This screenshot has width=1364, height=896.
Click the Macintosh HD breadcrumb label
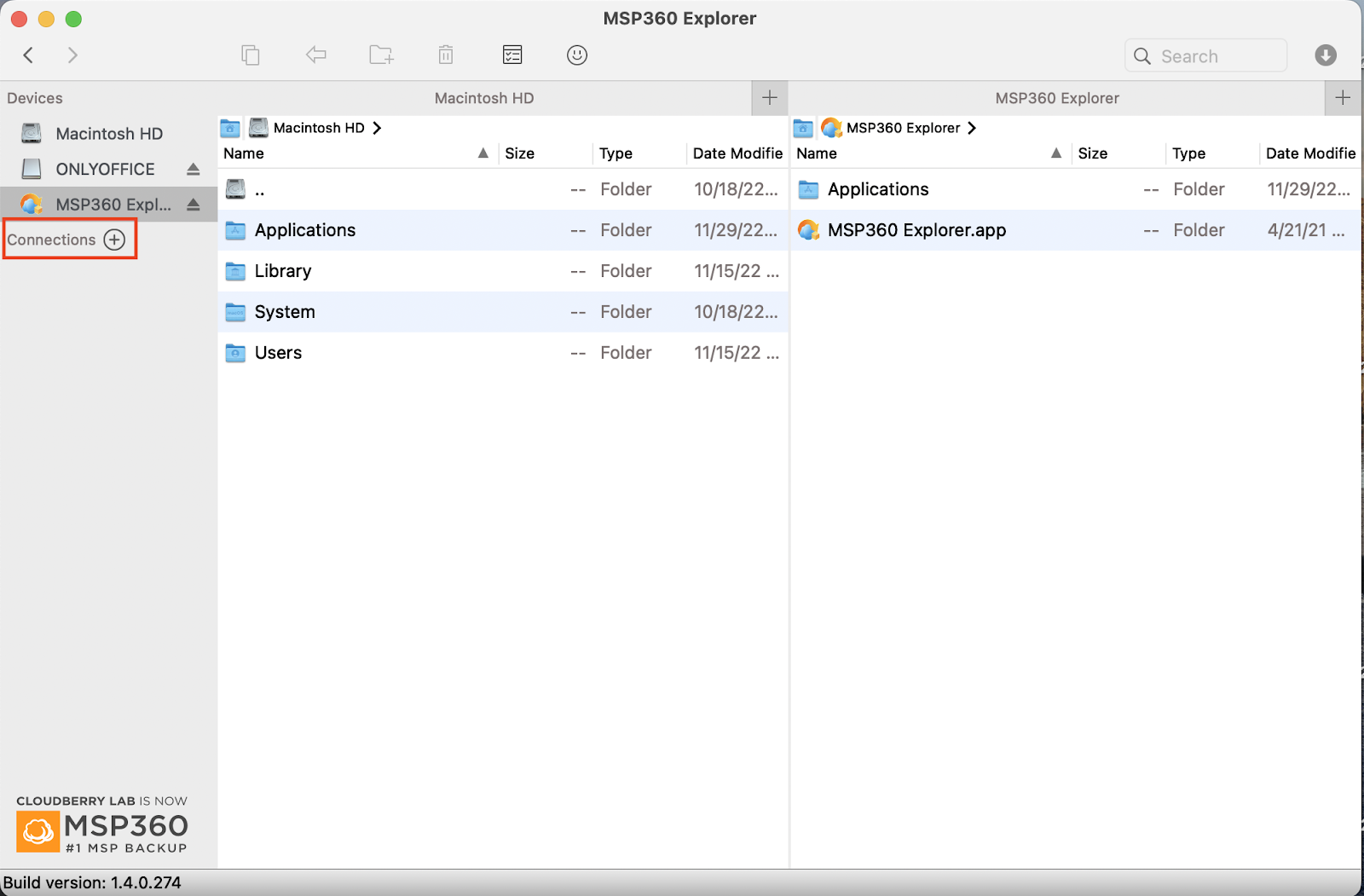319,128
